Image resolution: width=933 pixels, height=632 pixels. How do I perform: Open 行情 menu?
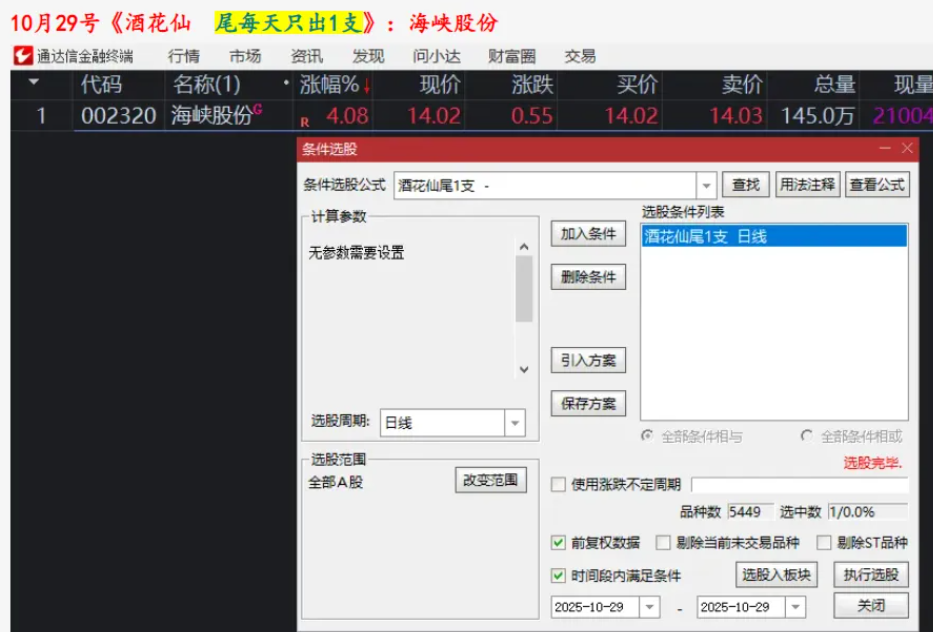click(183, 56)
